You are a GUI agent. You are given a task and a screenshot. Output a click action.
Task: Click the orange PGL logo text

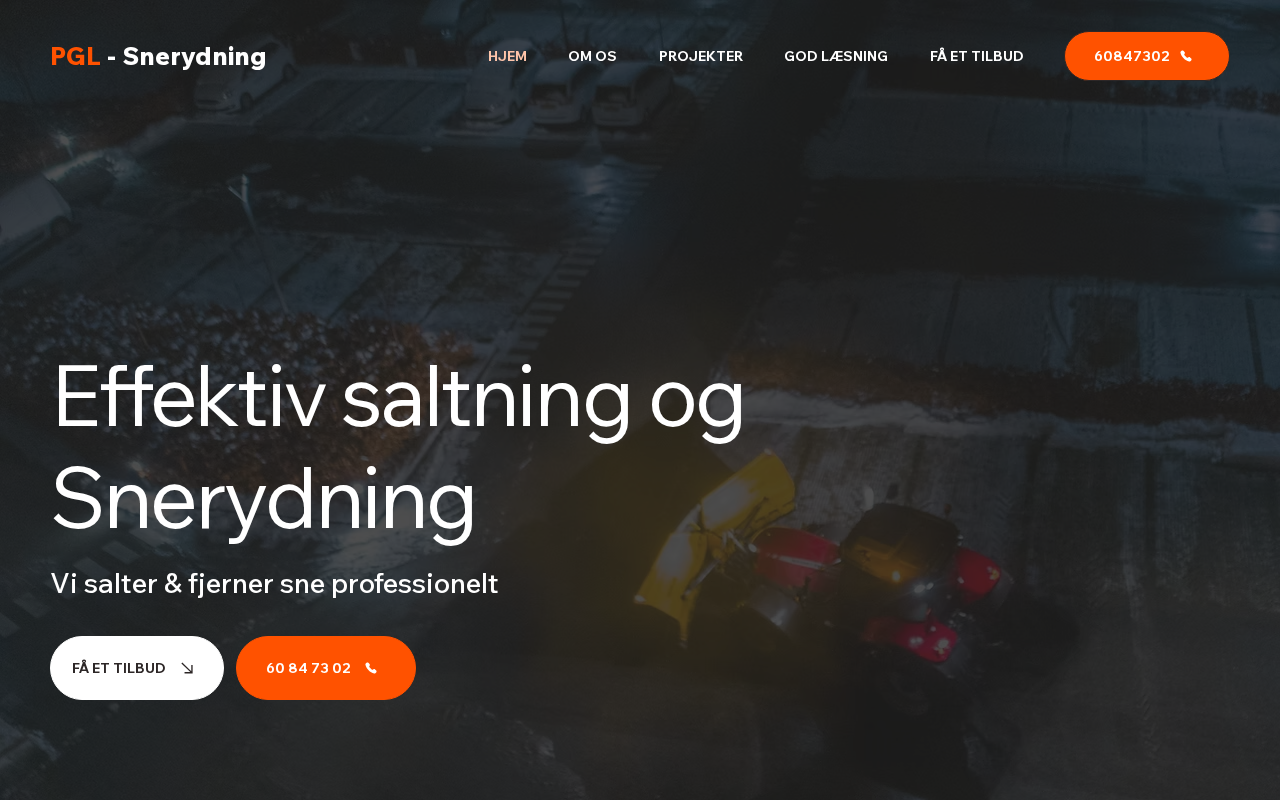[75, 57]
